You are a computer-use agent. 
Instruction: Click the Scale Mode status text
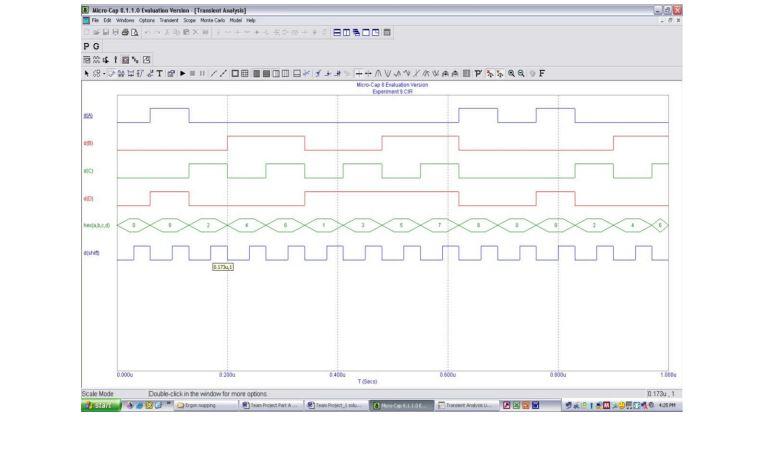point(97,394)
